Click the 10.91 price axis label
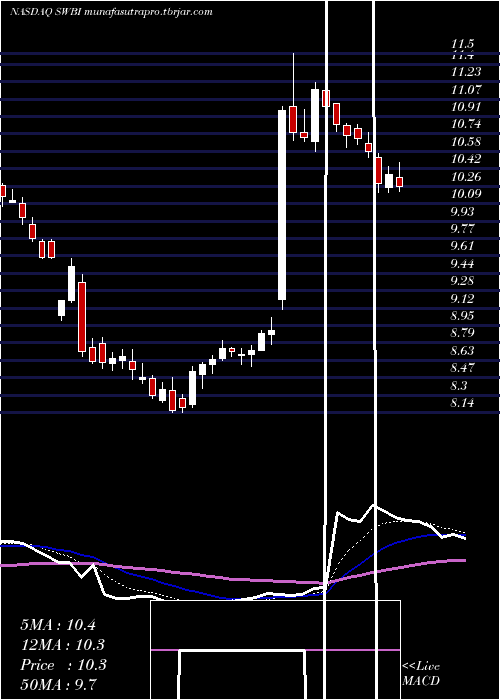Image resolution: width=500 pixels, height=700 pixels. point(466,107)
